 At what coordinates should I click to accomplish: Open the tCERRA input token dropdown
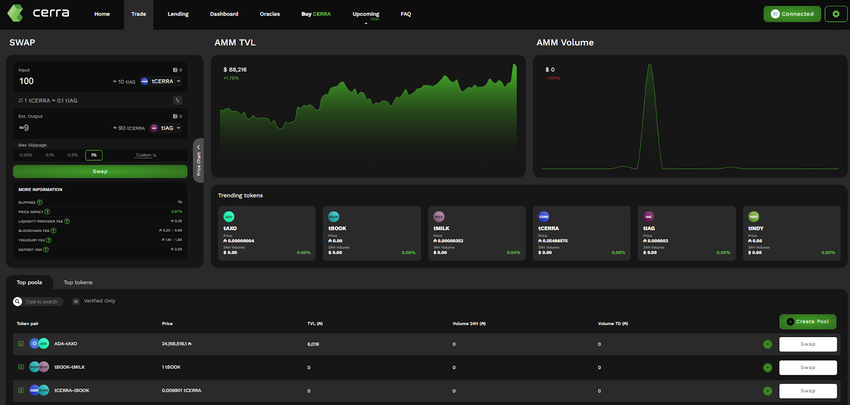tap(165, 81)
